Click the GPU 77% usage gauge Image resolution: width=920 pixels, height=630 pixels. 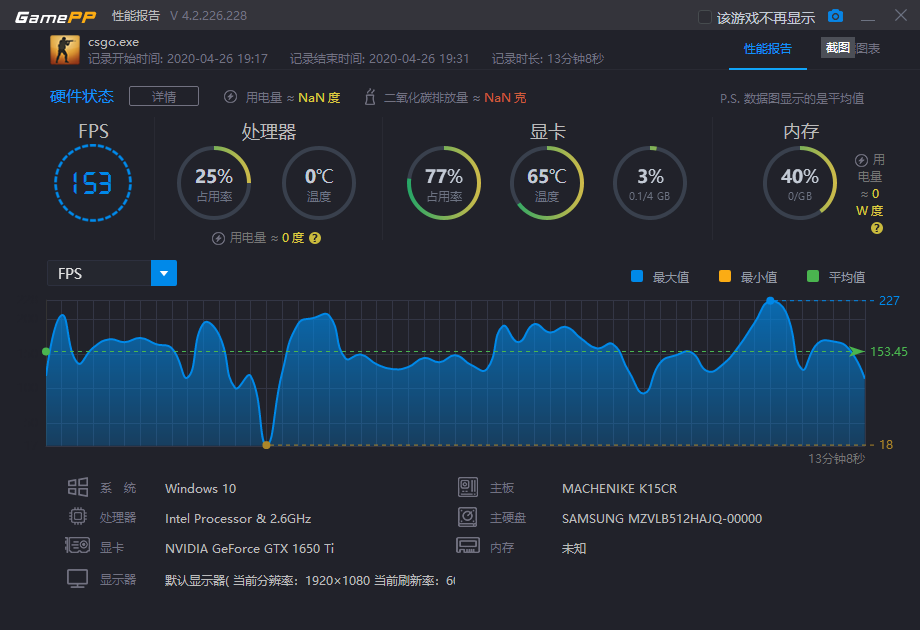pyautogui.click(x=444, y=183)
